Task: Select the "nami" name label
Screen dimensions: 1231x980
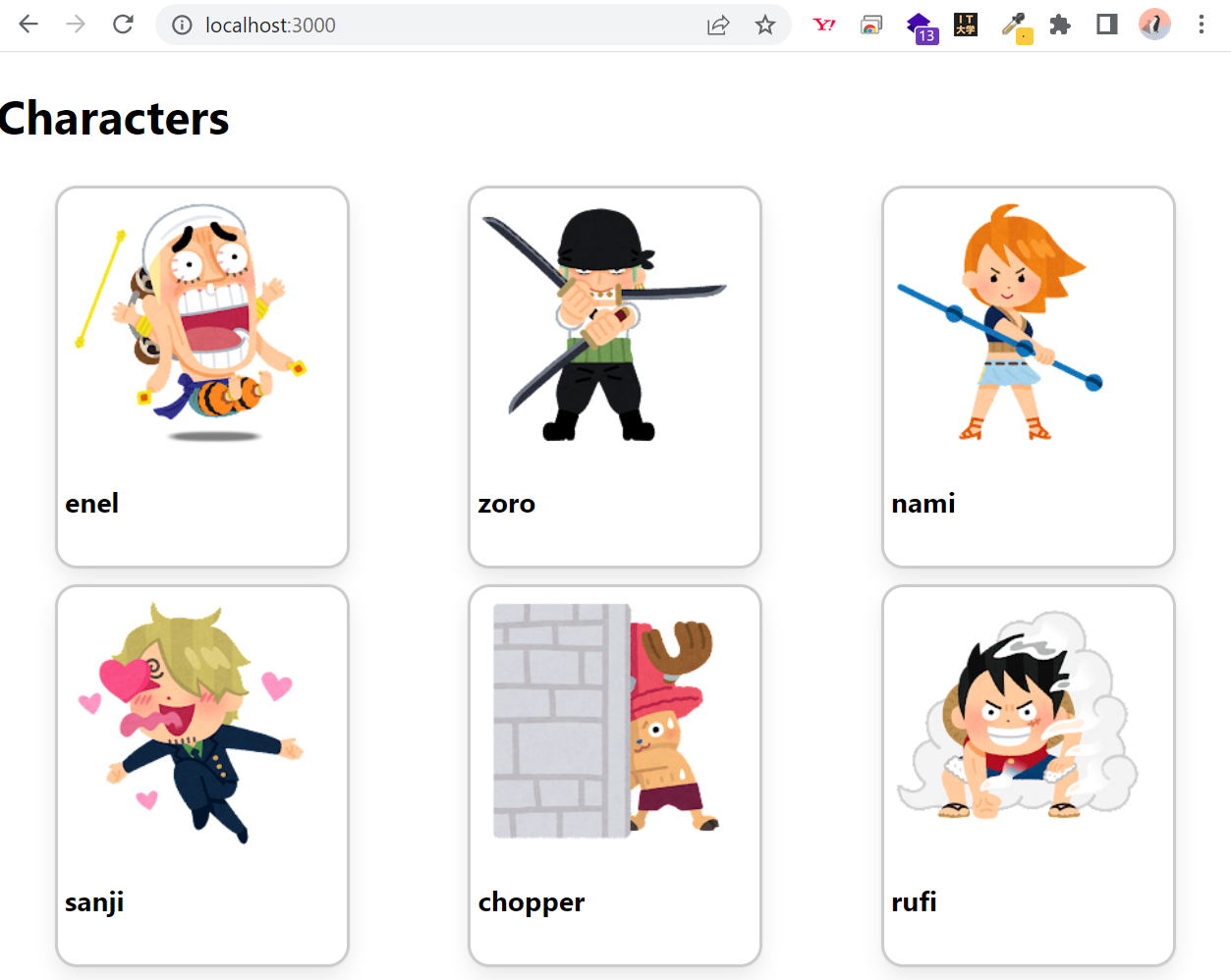Action: click(923, 504)
